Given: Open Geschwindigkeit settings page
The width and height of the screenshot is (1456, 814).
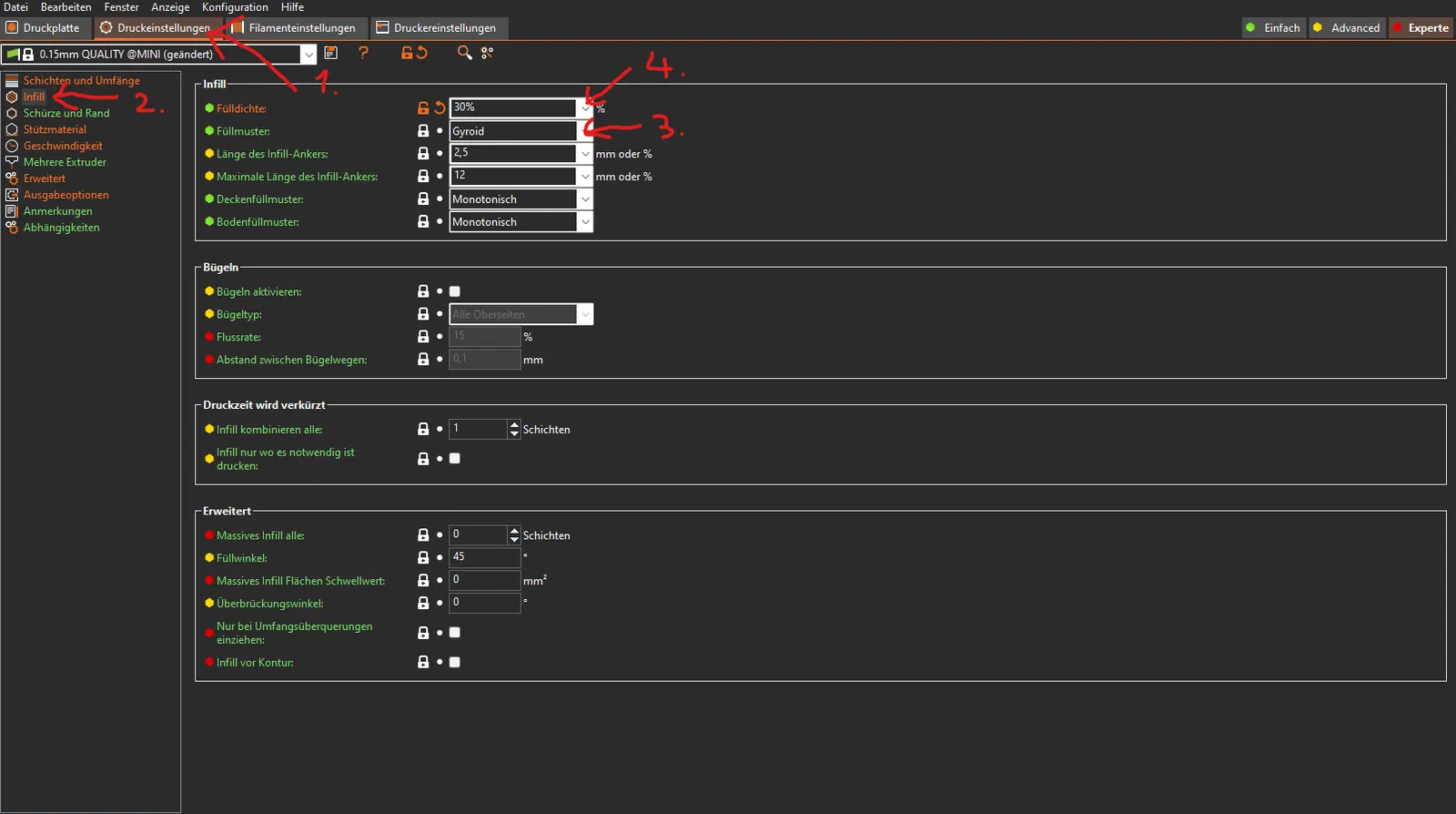Looking at the screenshot, I should [63, 147].
